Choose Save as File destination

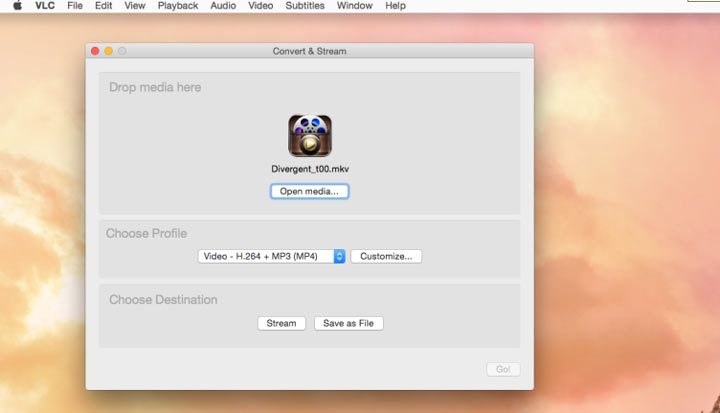click(x=349, y=323)
